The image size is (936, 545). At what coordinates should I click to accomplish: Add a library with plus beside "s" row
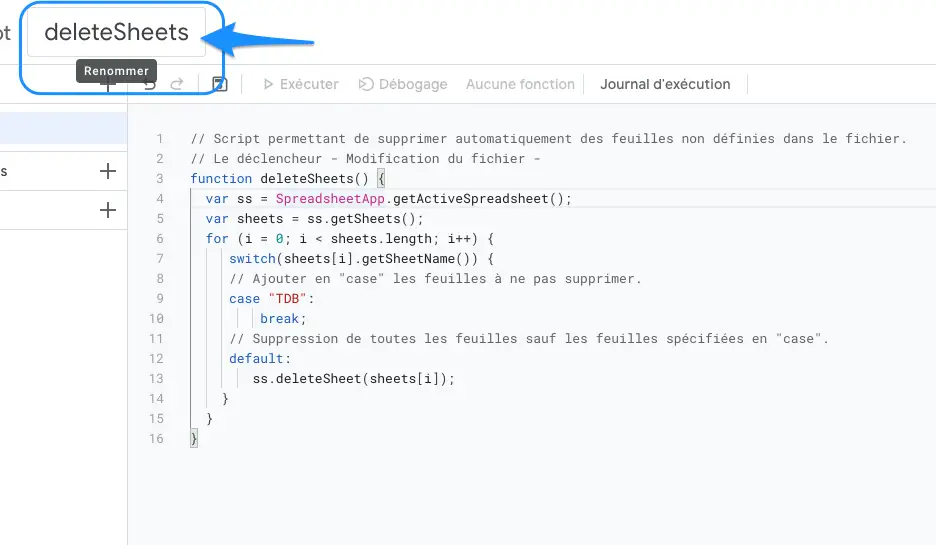[107, 171]
